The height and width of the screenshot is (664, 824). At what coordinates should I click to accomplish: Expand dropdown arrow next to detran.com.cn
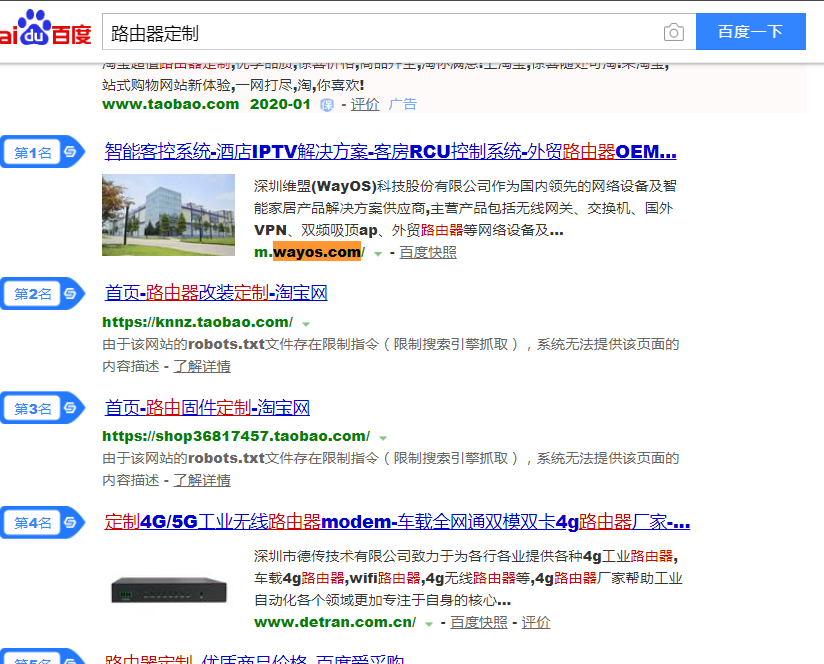429,624
